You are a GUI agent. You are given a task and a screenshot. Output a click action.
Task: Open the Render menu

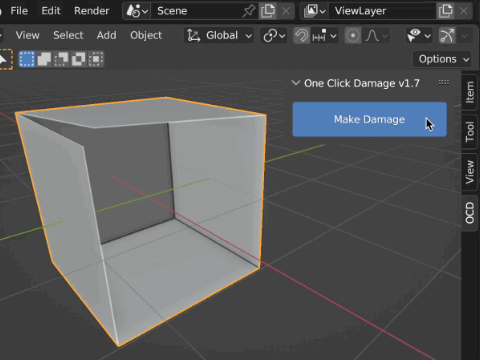92,11
